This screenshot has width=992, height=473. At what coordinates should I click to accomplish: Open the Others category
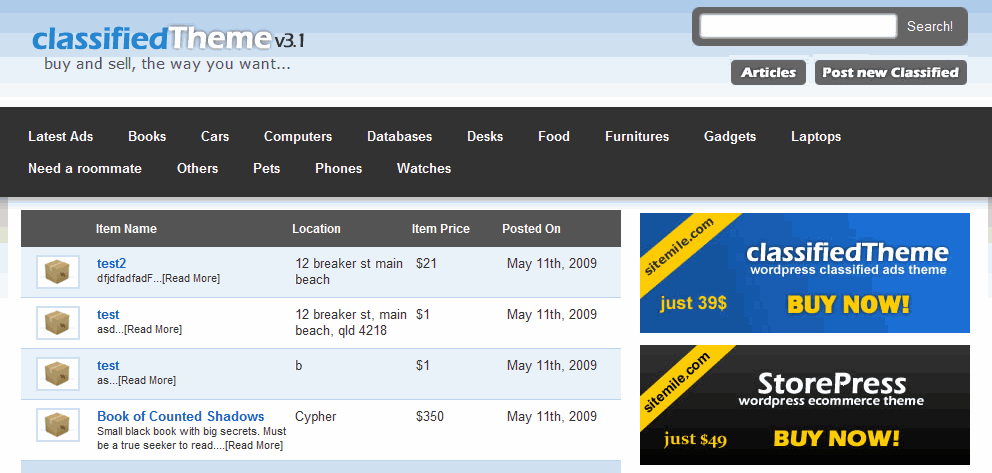(x=197, y=168)
